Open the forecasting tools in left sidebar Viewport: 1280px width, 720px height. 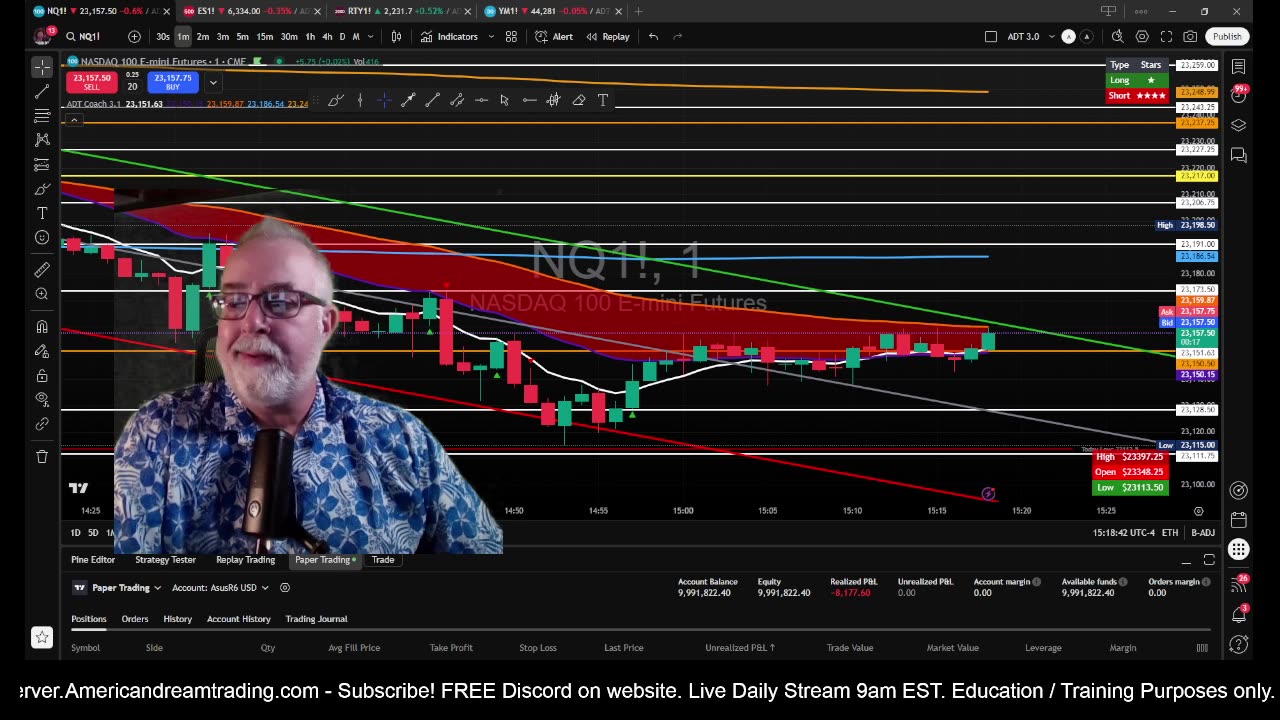[x=42, y=164]
